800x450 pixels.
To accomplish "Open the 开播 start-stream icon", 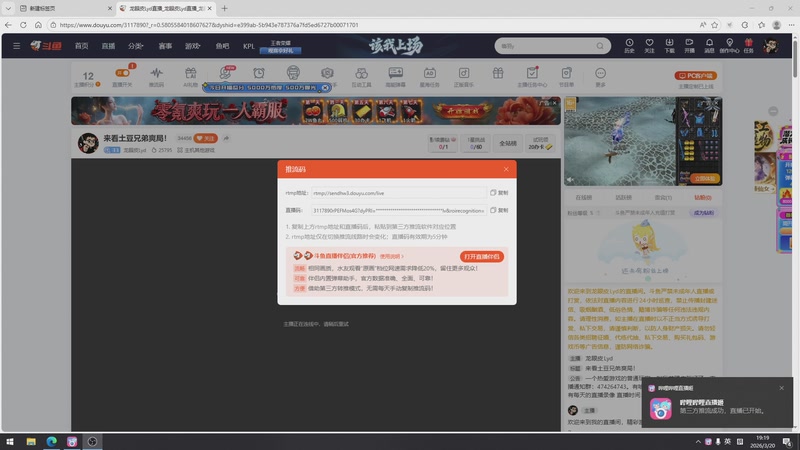I will 689,45.
